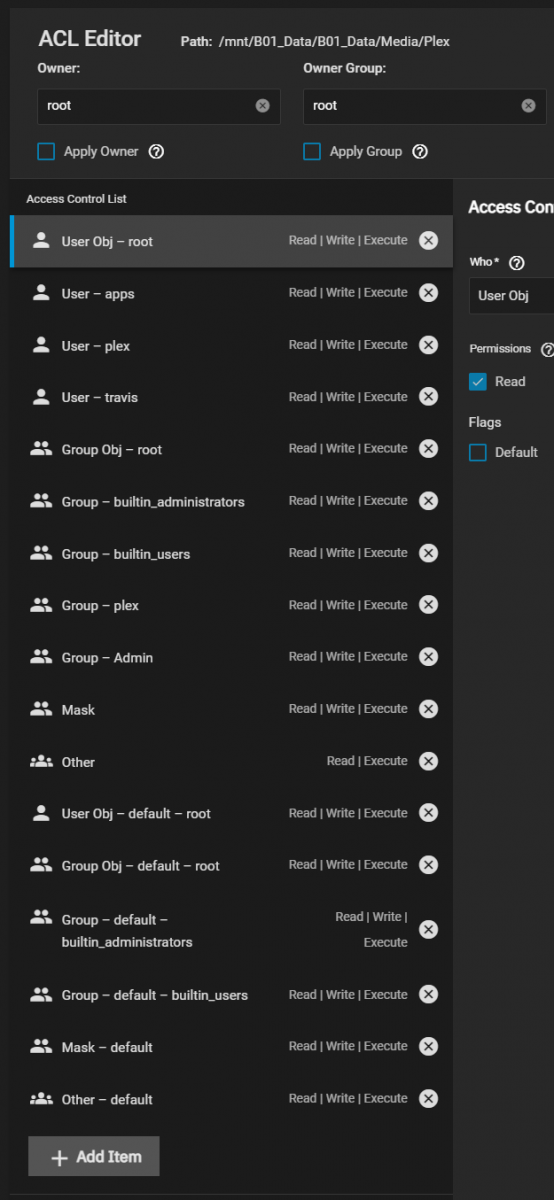Remove the Group – builtin_users entry

click(x=428, y=553)
